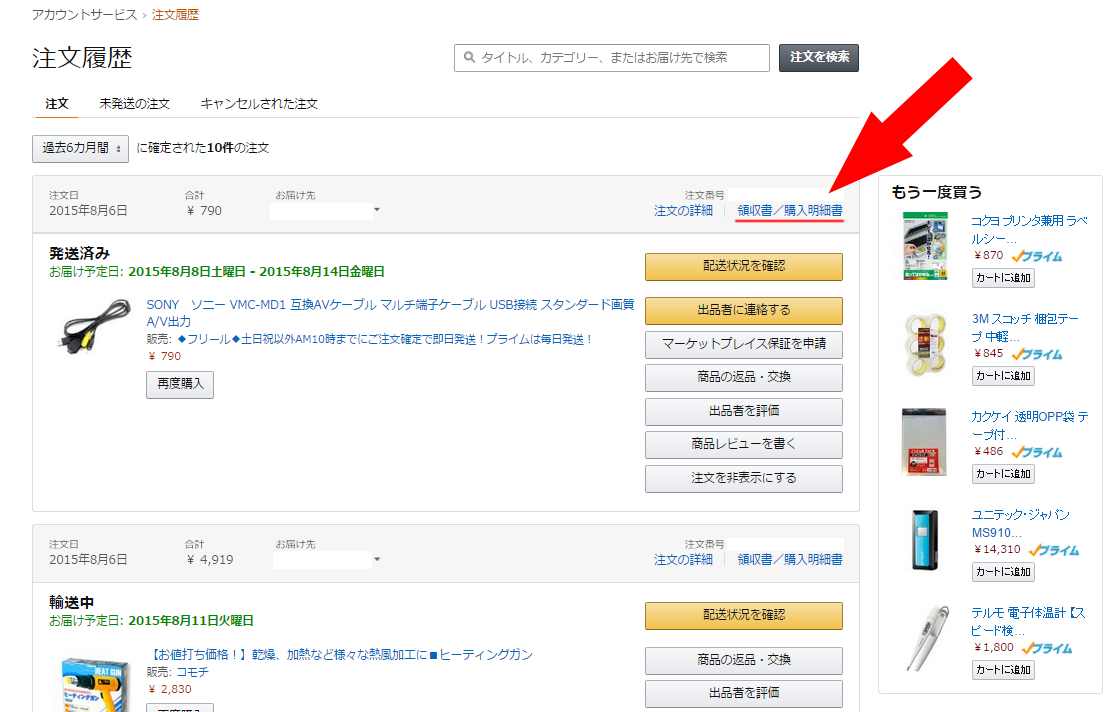Open the フリール seller link
Viewport: 1113px width, 712px height.
(384, 339)
